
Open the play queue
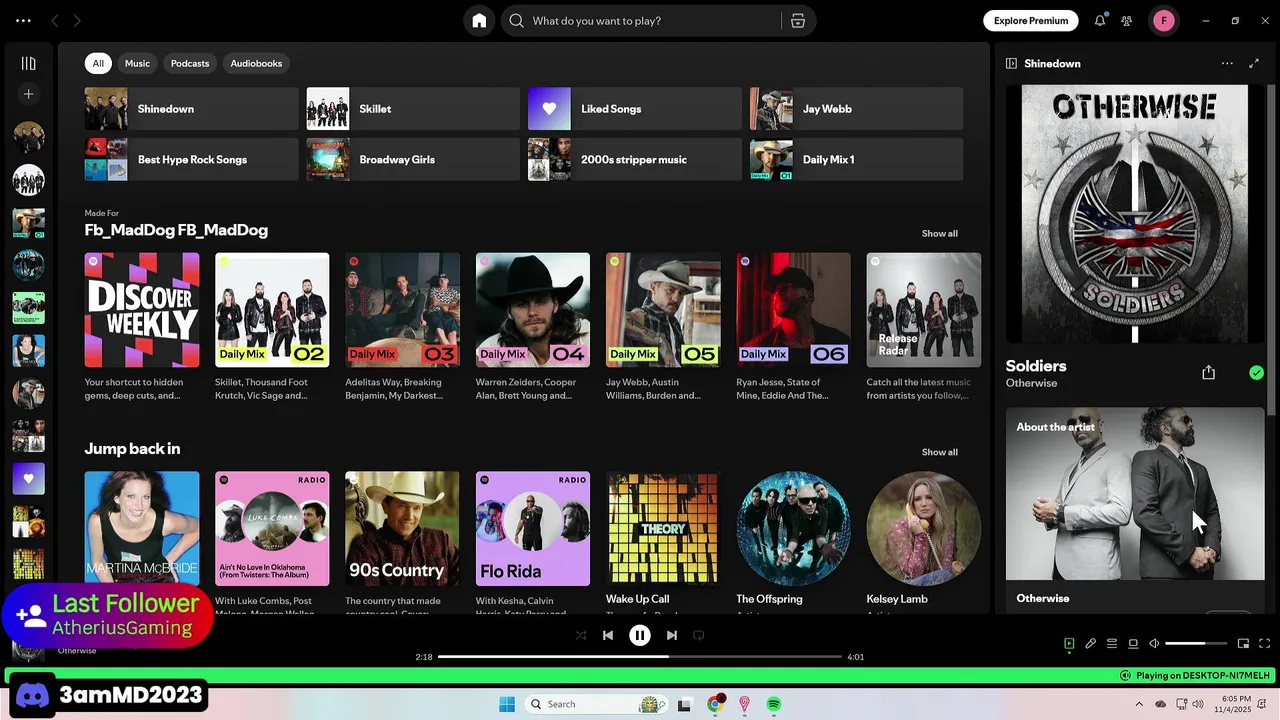coord(1112,644)
